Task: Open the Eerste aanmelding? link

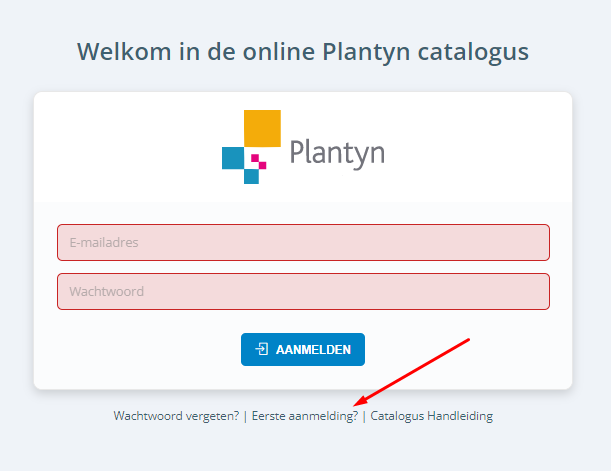Action: click(x=305, y=416)
